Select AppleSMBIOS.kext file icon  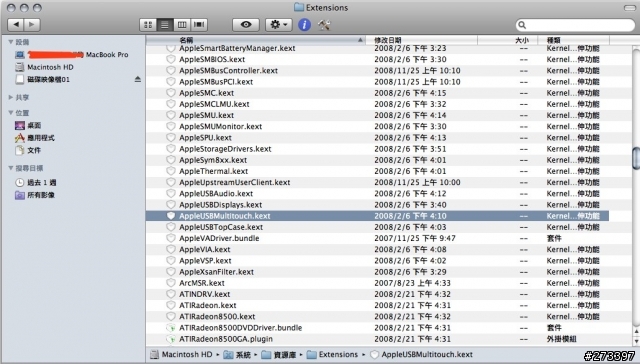pyautogui.click(x=171, y=59)
